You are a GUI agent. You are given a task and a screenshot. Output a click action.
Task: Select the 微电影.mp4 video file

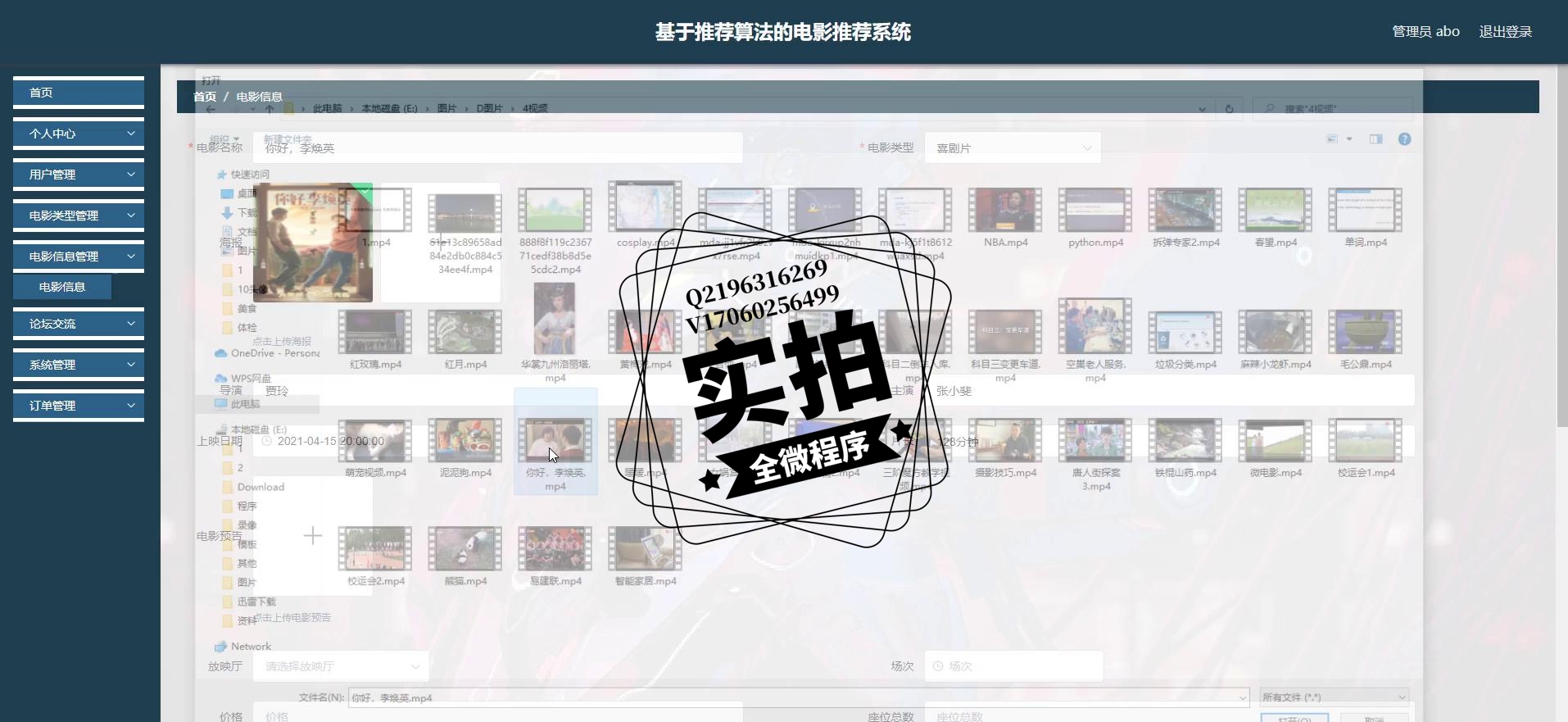coord(1276,448)
